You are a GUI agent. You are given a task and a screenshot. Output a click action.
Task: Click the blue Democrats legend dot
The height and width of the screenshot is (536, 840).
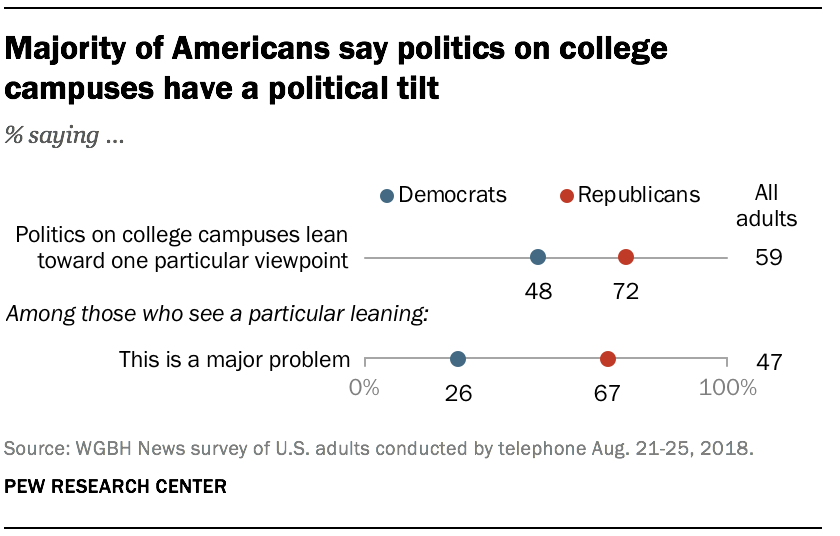387,196
